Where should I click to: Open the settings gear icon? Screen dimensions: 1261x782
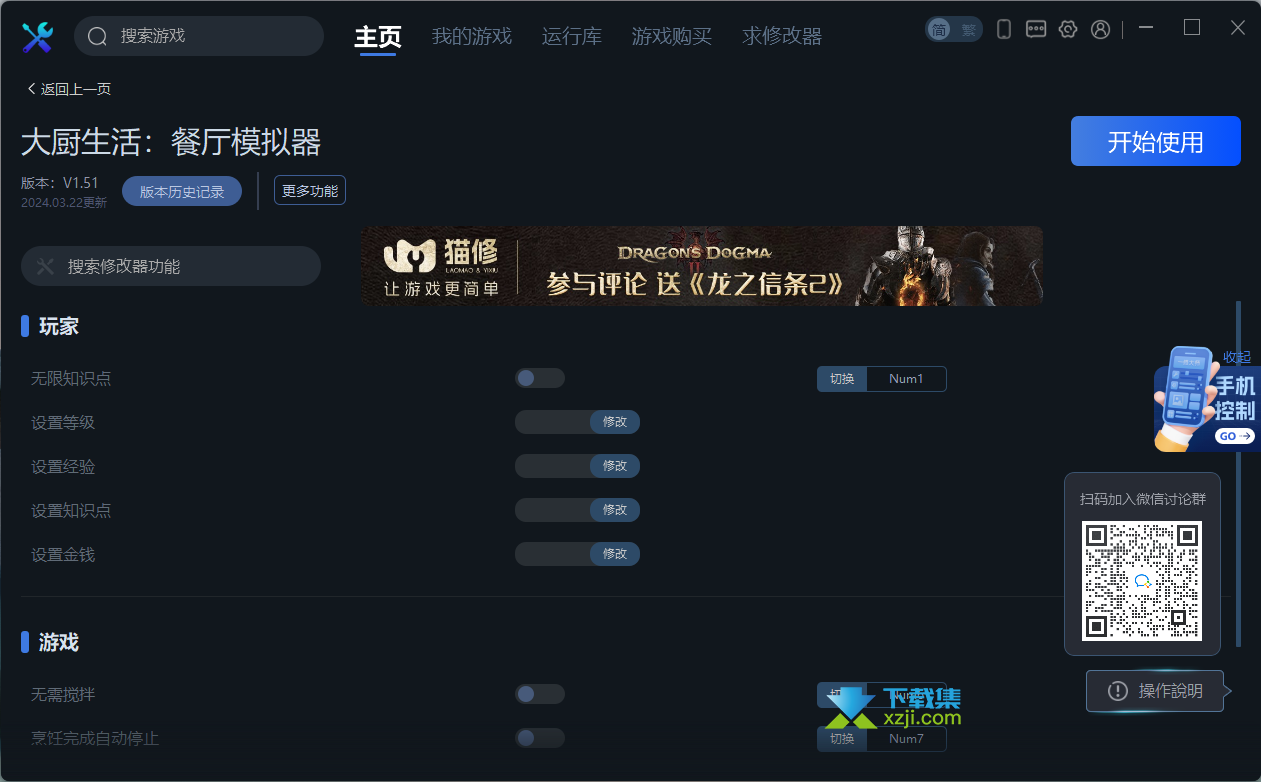click(x=1068, y=30)
